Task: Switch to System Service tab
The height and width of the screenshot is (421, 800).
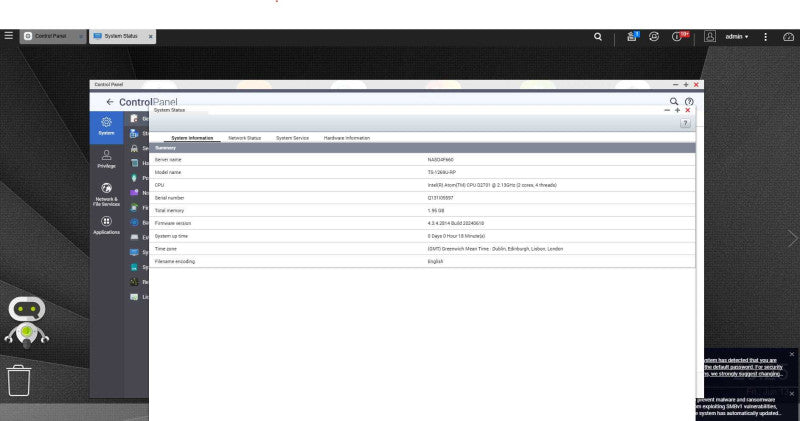Action: click(292, 138)
